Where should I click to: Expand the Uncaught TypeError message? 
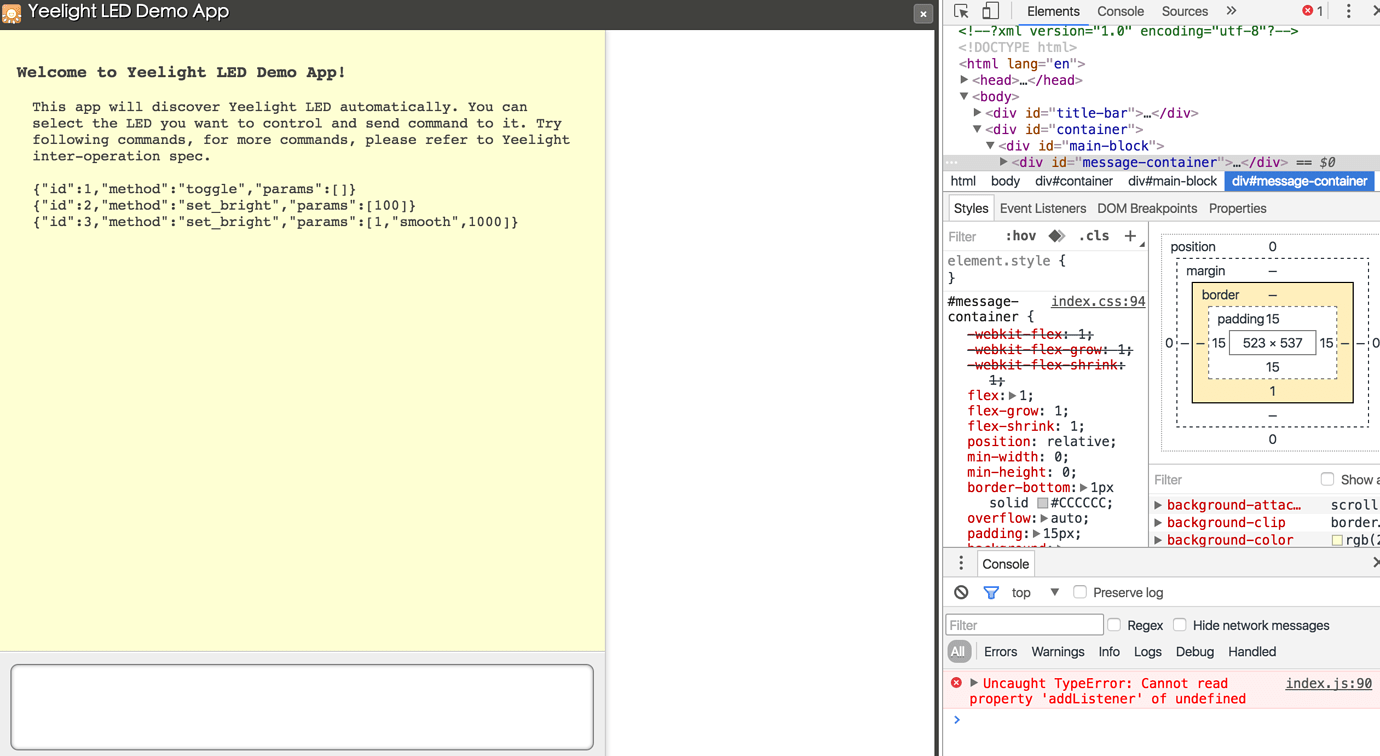pos(973,683)
